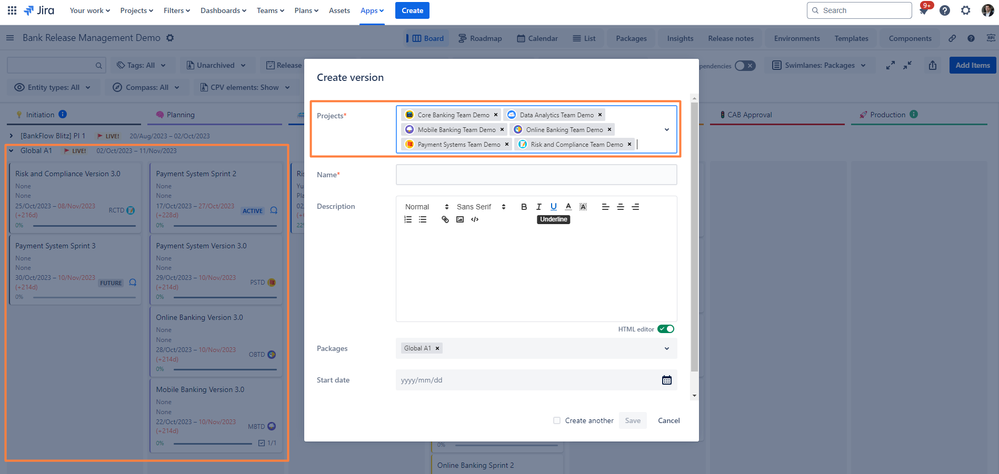Switch to the Calendar tab

tap(537, 38)
